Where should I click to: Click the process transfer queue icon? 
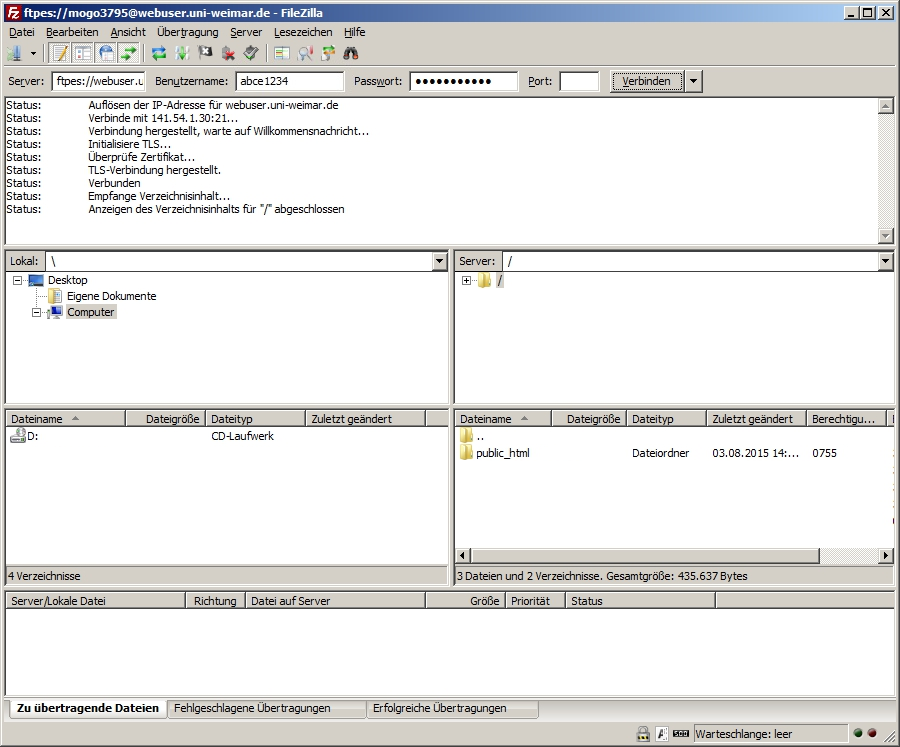(182, 53)
